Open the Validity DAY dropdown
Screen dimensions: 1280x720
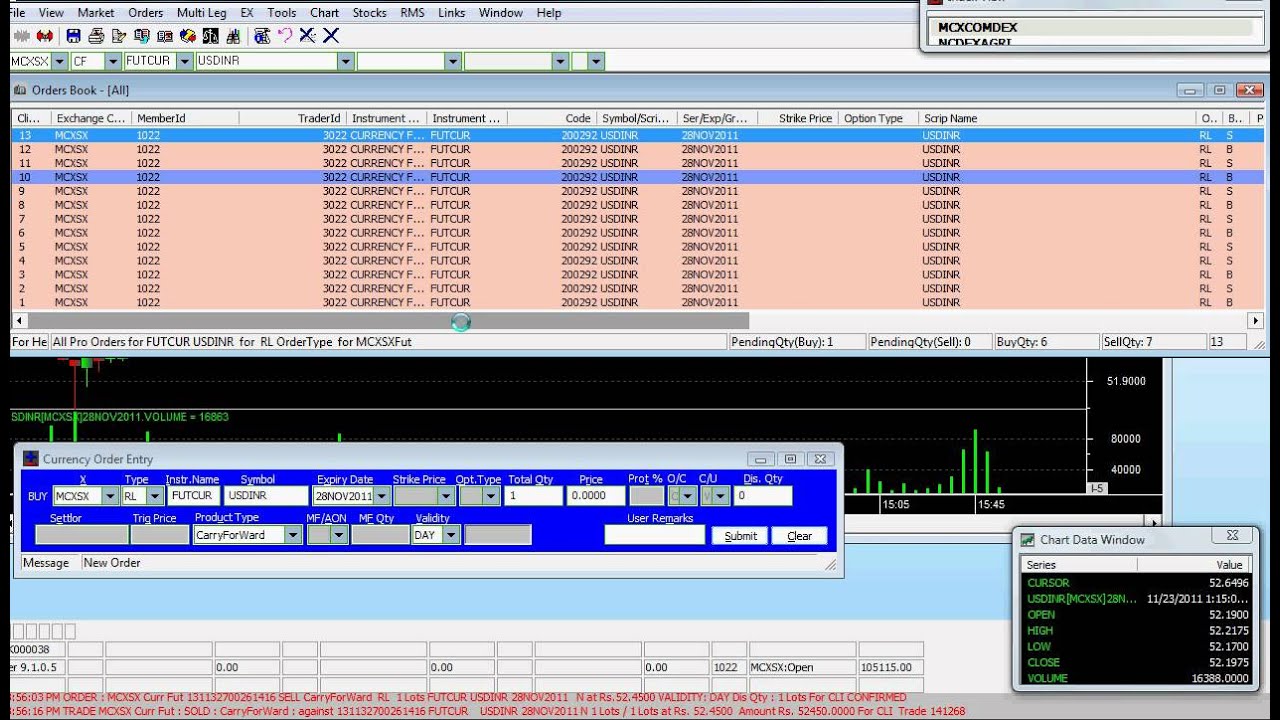[x=451, y=535]
